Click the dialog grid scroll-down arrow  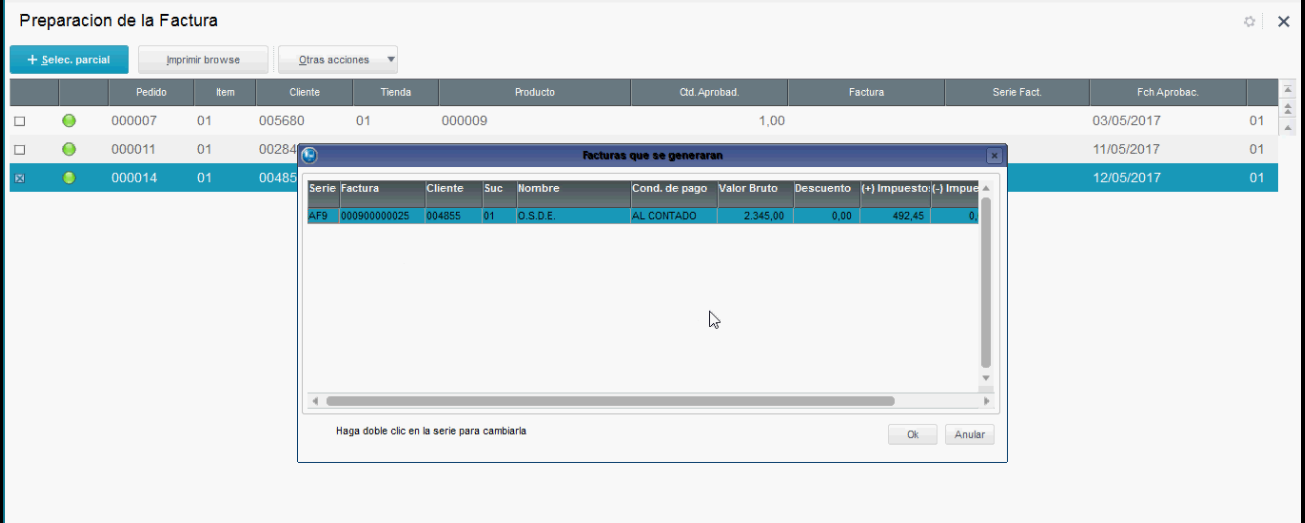pyautogui.click(x=985, y=378)
